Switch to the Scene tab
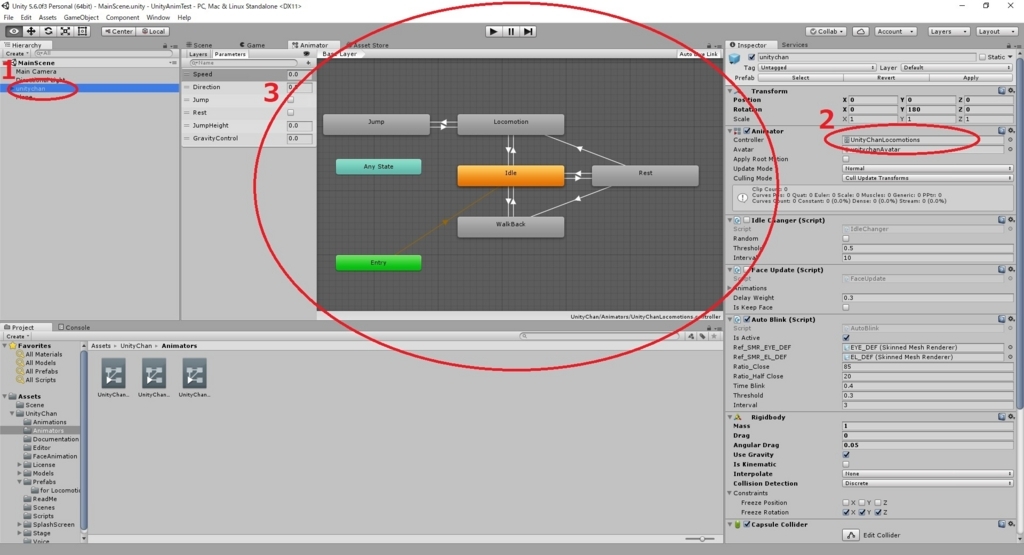Screen dimensions: 1024x555 coord(200,45)
